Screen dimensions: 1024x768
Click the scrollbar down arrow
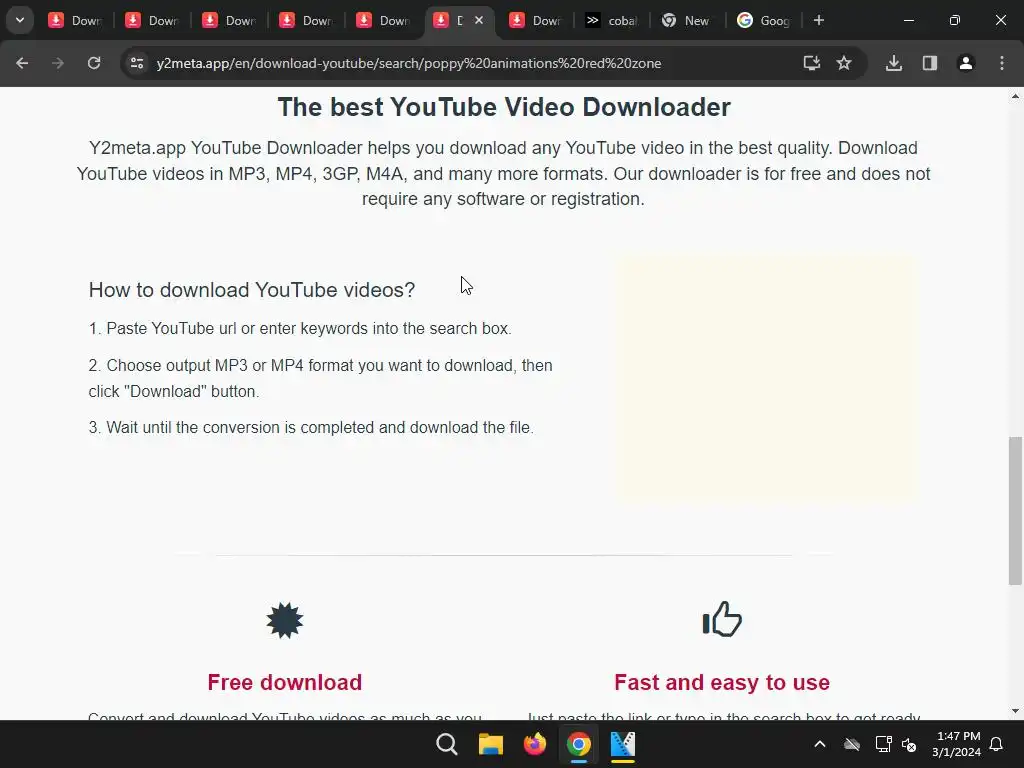click(1015, 711)
